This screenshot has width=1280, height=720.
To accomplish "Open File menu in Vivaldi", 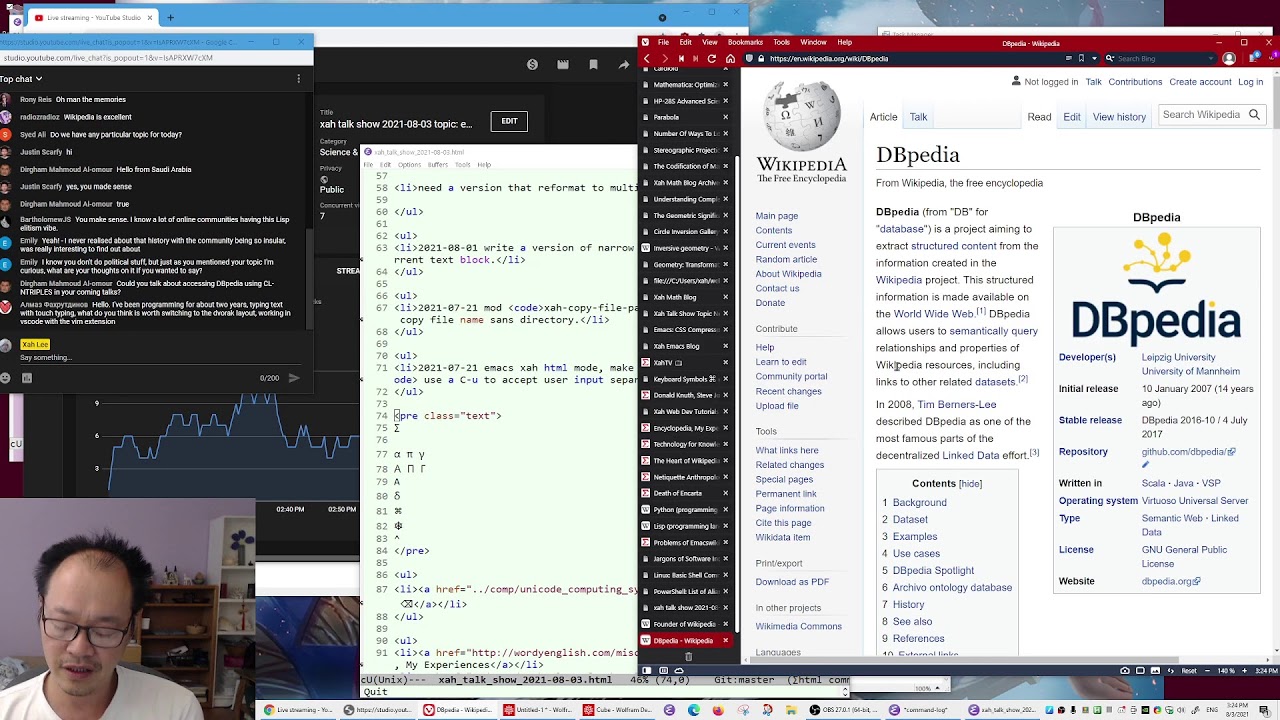I will coord(663,42).
